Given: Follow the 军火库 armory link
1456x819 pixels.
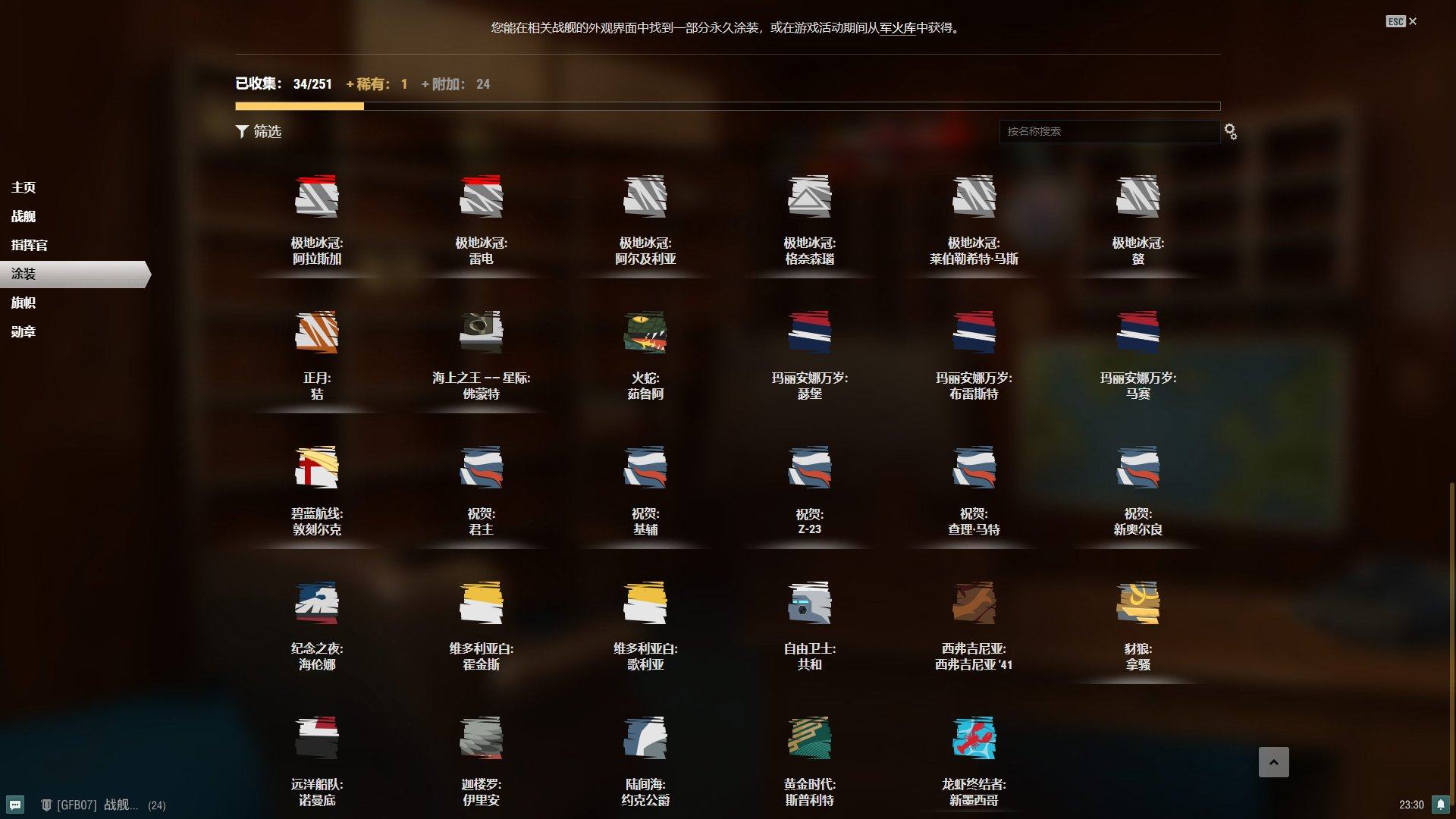Looking at the screenshot, I should click(x=897, y=28).
